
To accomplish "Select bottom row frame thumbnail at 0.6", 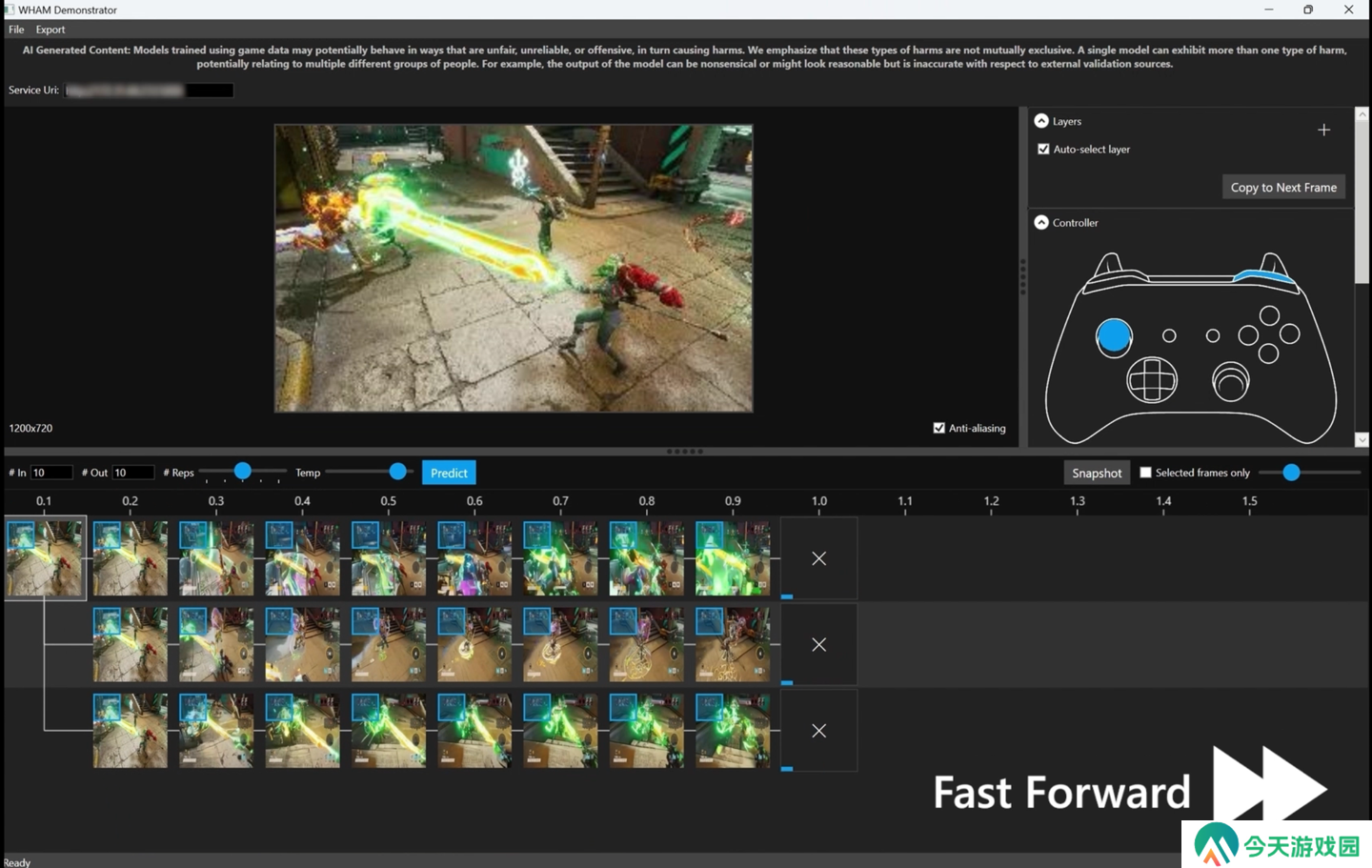I will tap(474, 730).
